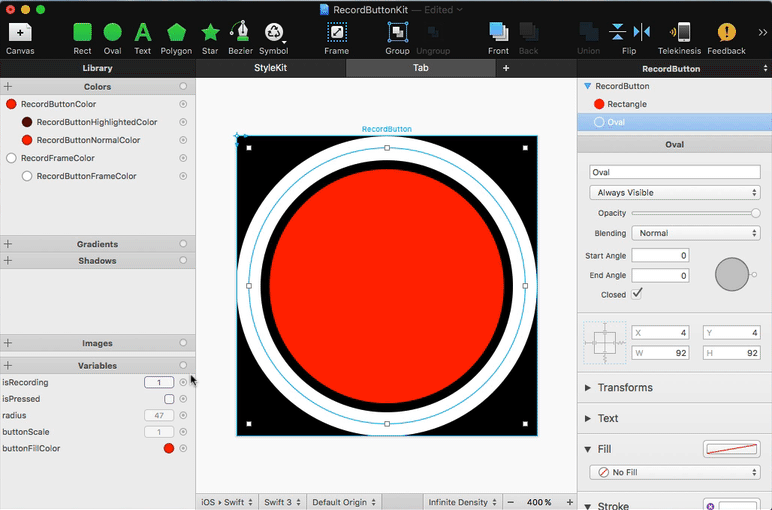772x510 pixels.
Task: Collapse the RecordButton layer tree
Action: (587, 86)
